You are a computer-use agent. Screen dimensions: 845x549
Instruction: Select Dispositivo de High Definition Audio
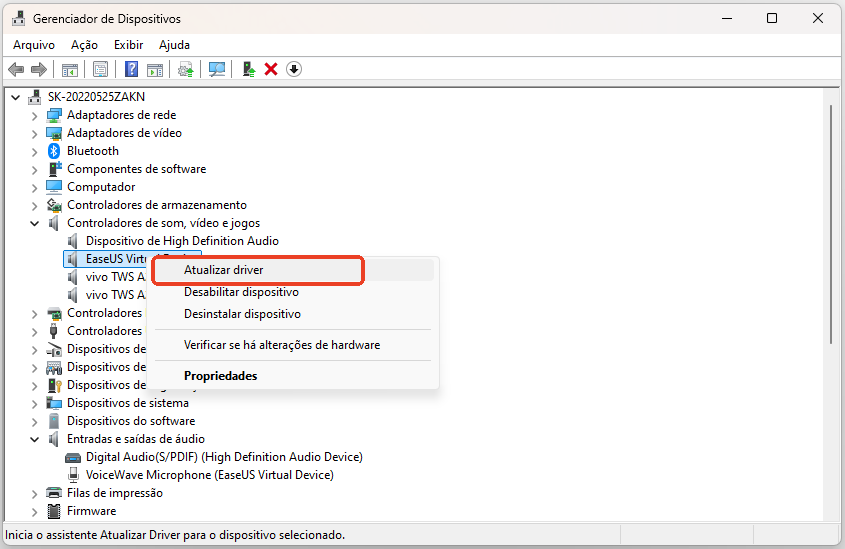(x=182, y=241)
